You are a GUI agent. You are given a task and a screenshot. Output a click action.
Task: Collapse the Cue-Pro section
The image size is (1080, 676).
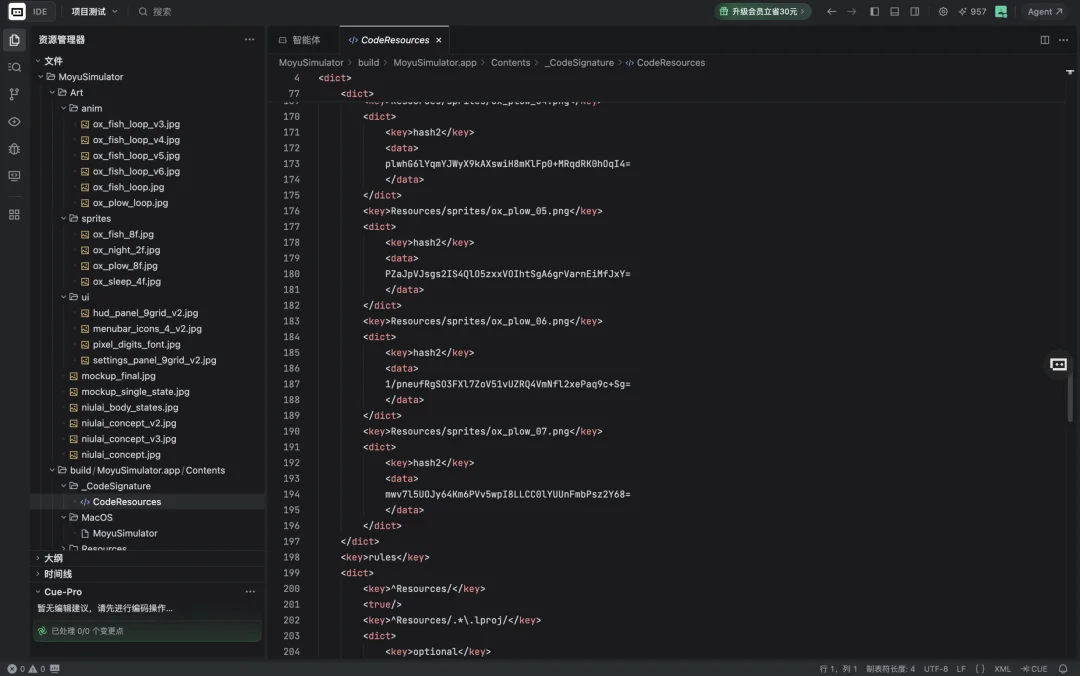point(38,592)
